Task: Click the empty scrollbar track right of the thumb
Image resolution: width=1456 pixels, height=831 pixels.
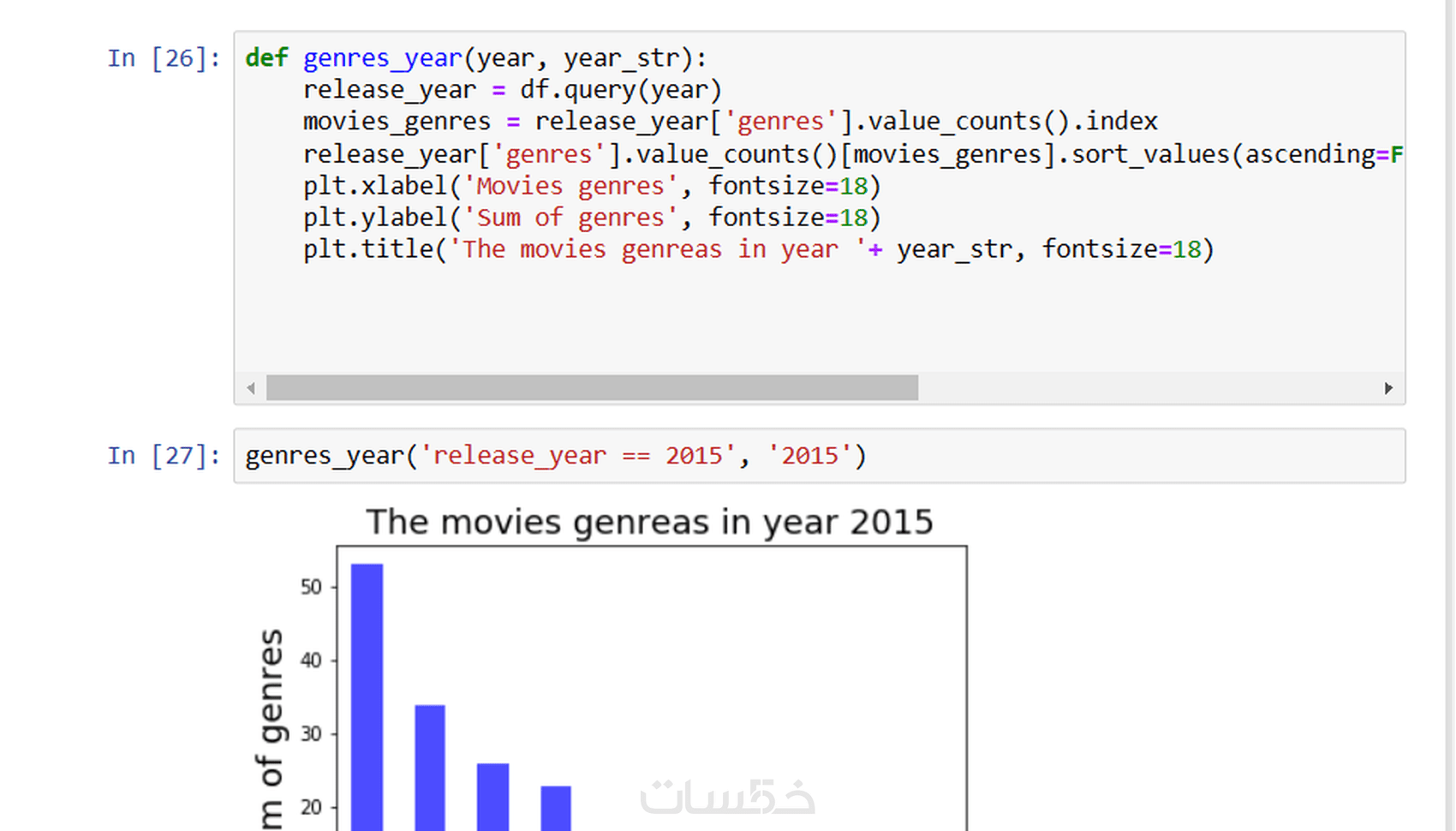Action: (1148, 388)
